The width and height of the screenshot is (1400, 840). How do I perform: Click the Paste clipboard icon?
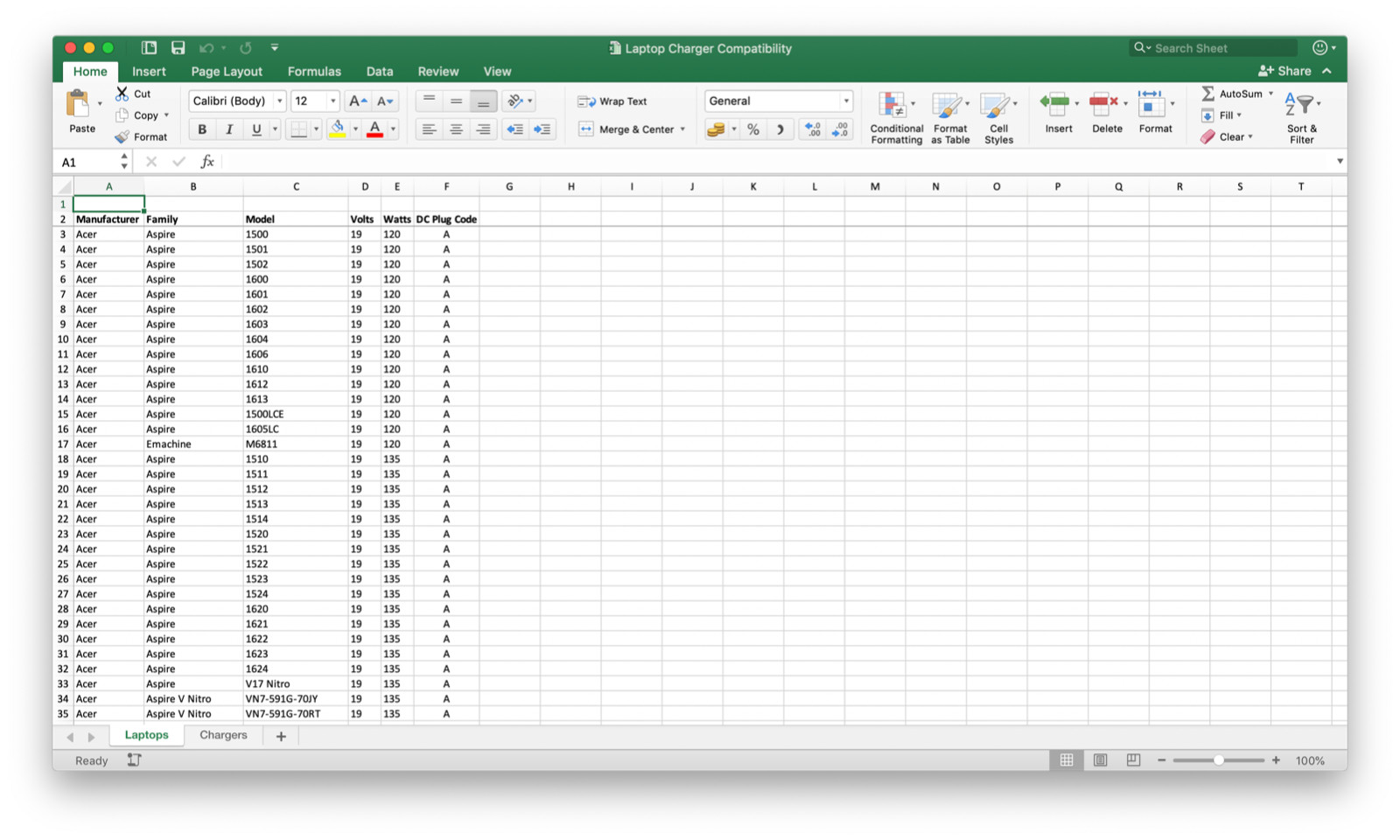79,104
